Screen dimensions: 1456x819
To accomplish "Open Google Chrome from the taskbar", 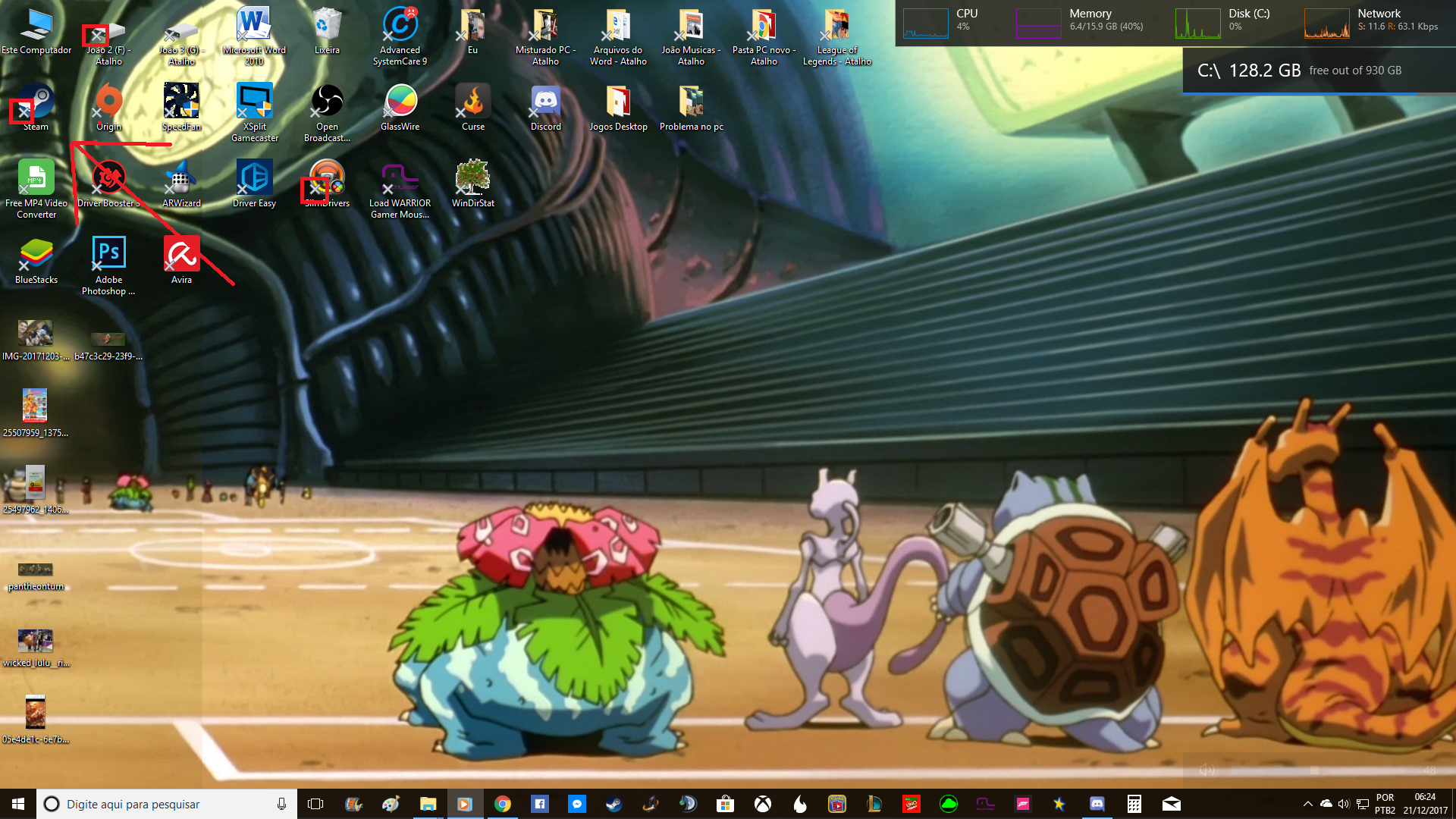I will pyautogui.click(x=502, y=804).
